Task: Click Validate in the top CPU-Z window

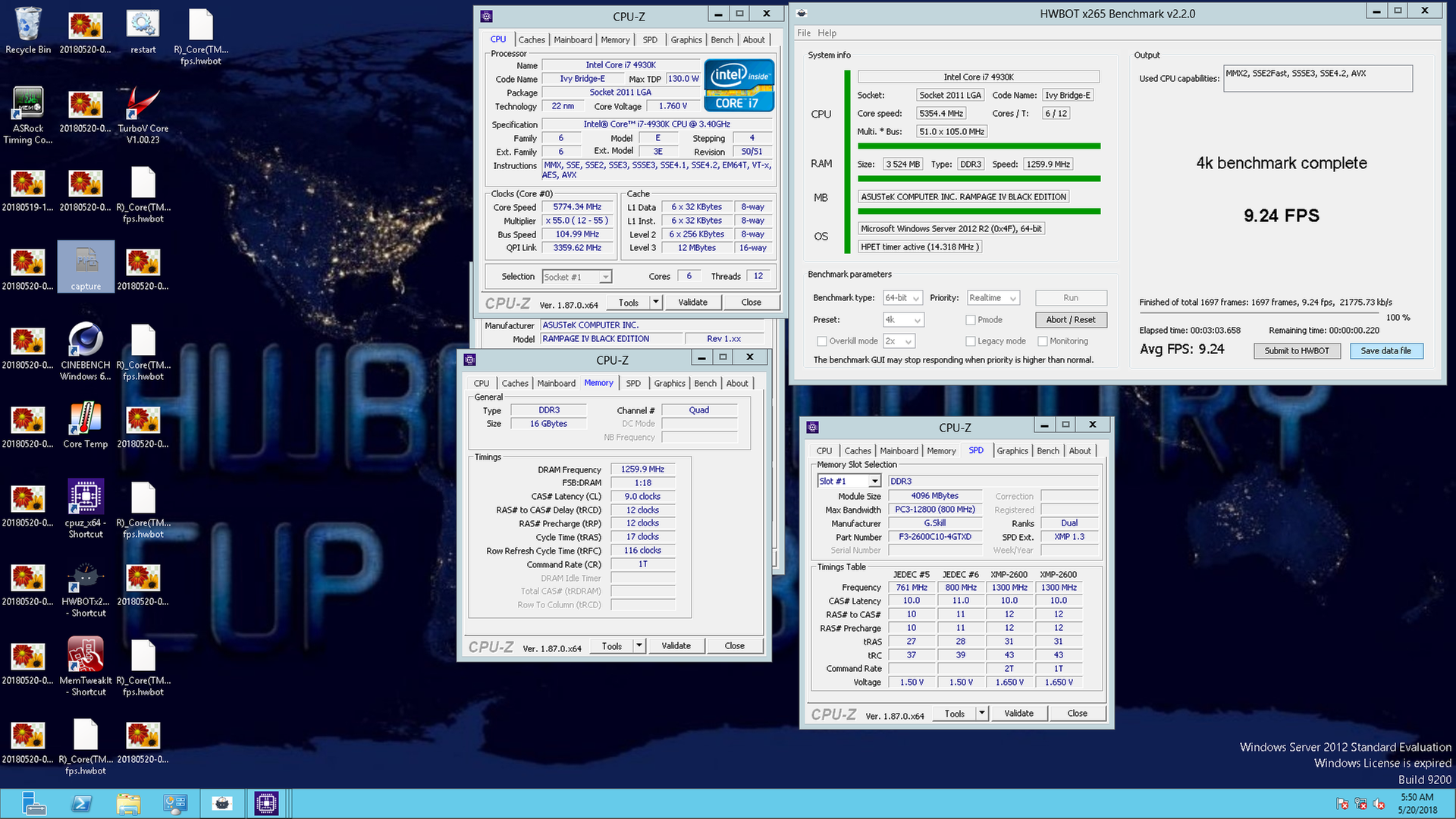Action: pyautogui.click(x=692, y=302)
